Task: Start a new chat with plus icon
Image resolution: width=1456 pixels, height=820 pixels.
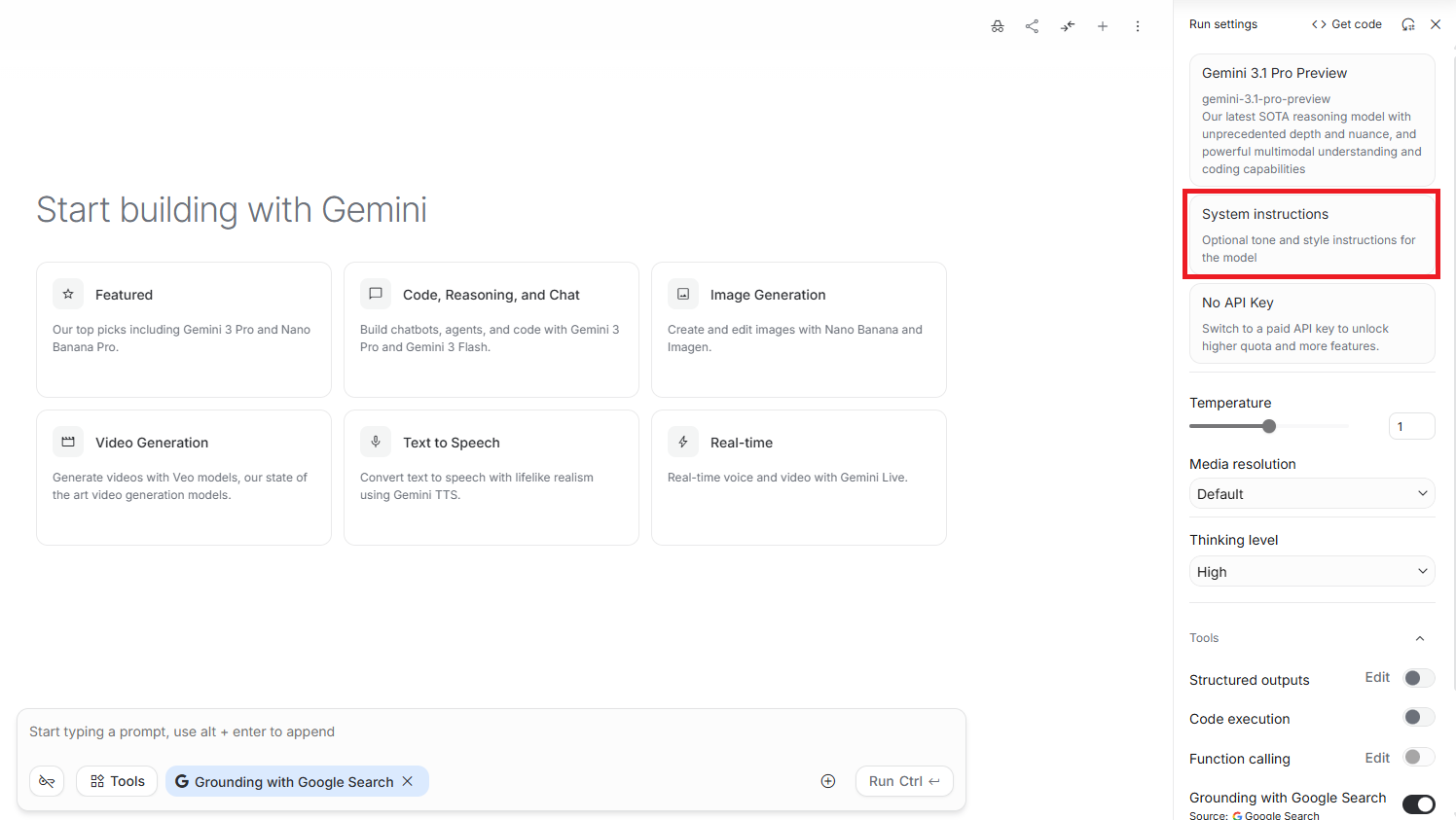Action: click(x=1103, y=26)
